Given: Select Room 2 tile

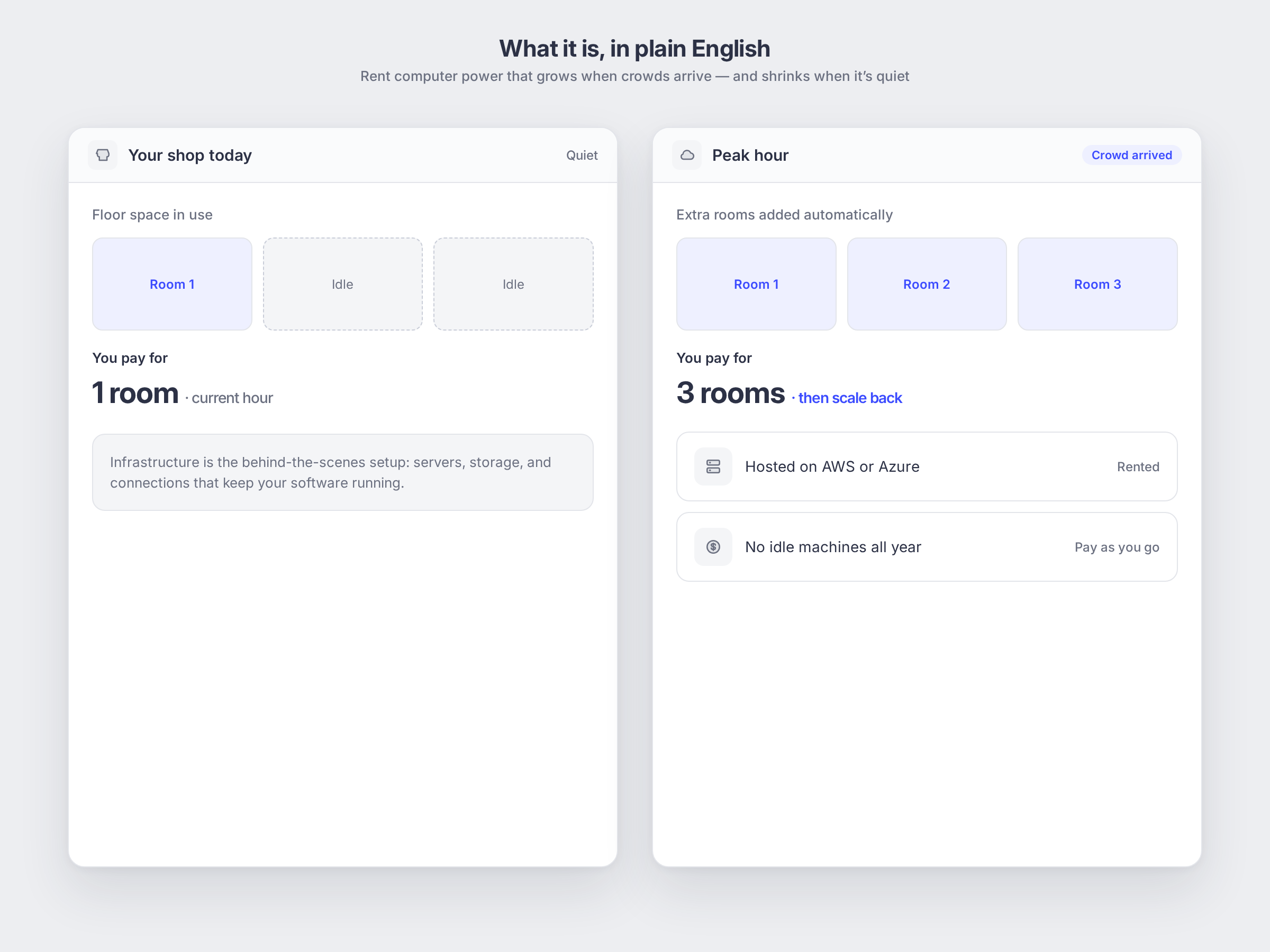Looking at the screenshot, I should pyautogui.click(x=927, y=284).
